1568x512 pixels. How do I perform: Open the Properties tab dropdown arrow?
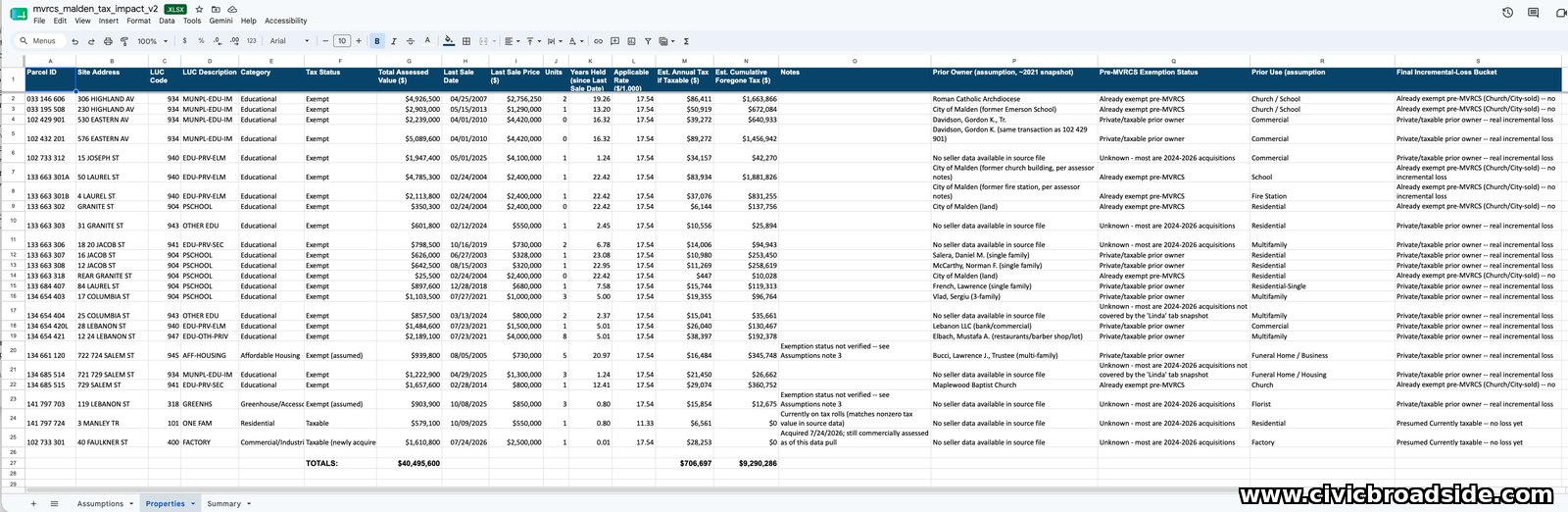pyautogui.click(x=193, y=503)
